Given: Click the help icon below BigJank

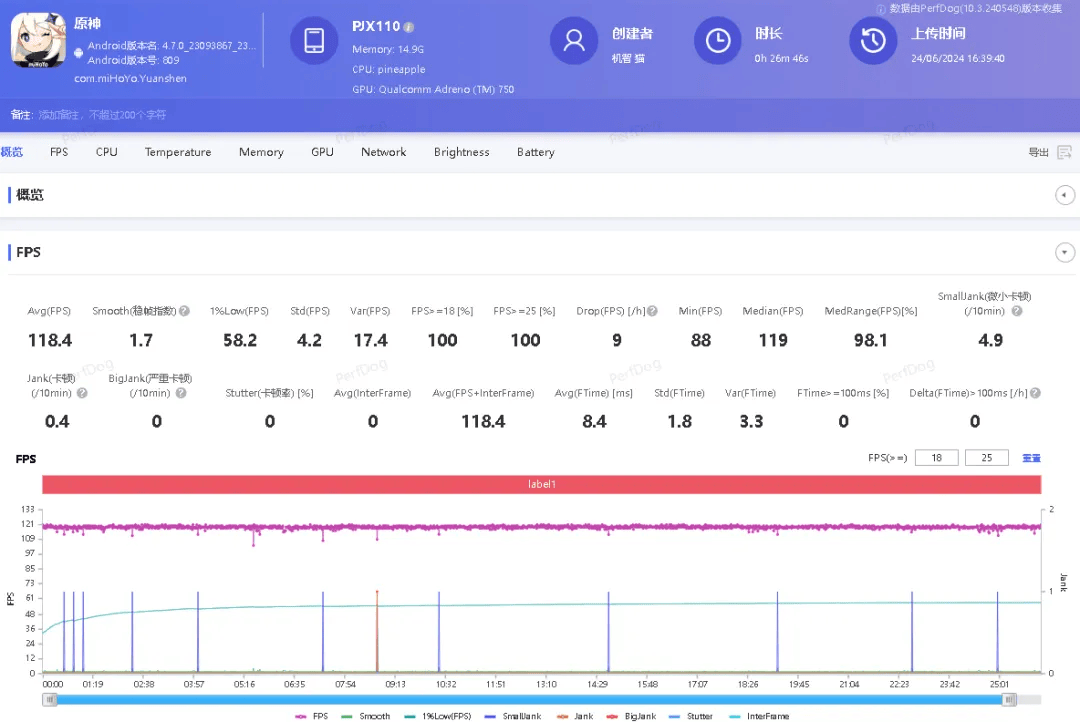Looking at the screenshot, I should 181,393.
